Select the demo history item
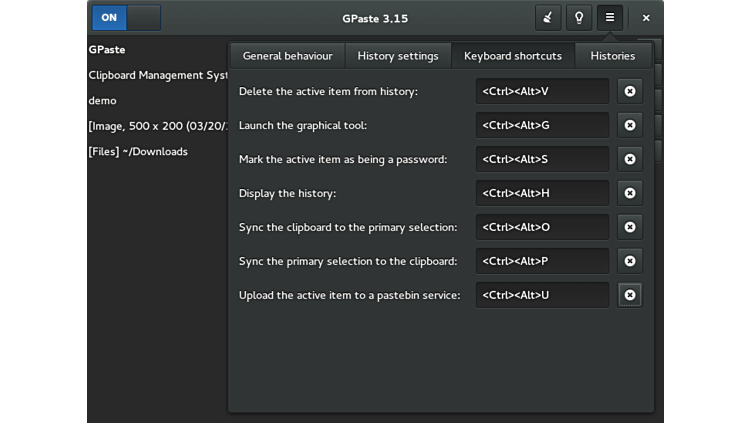The height and width of the screenshot is (423, 752). click(x=103, y=101)
